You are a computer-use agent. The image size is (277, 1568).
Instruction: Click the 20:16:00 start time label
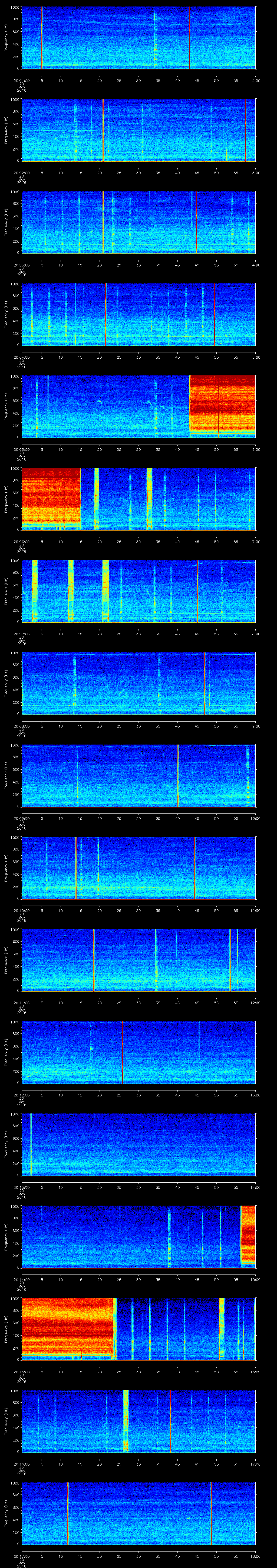tap(21, 1464)
